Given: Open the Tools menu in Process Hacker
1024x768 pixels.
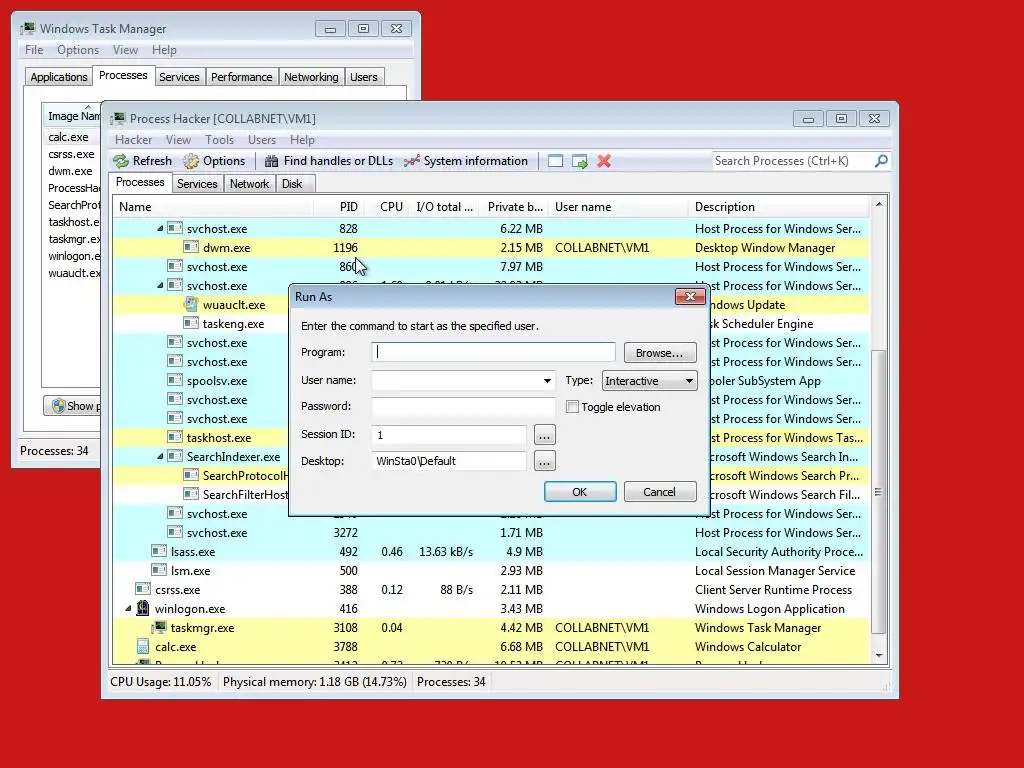Looking at the screenshot, I should click(219, 140).
